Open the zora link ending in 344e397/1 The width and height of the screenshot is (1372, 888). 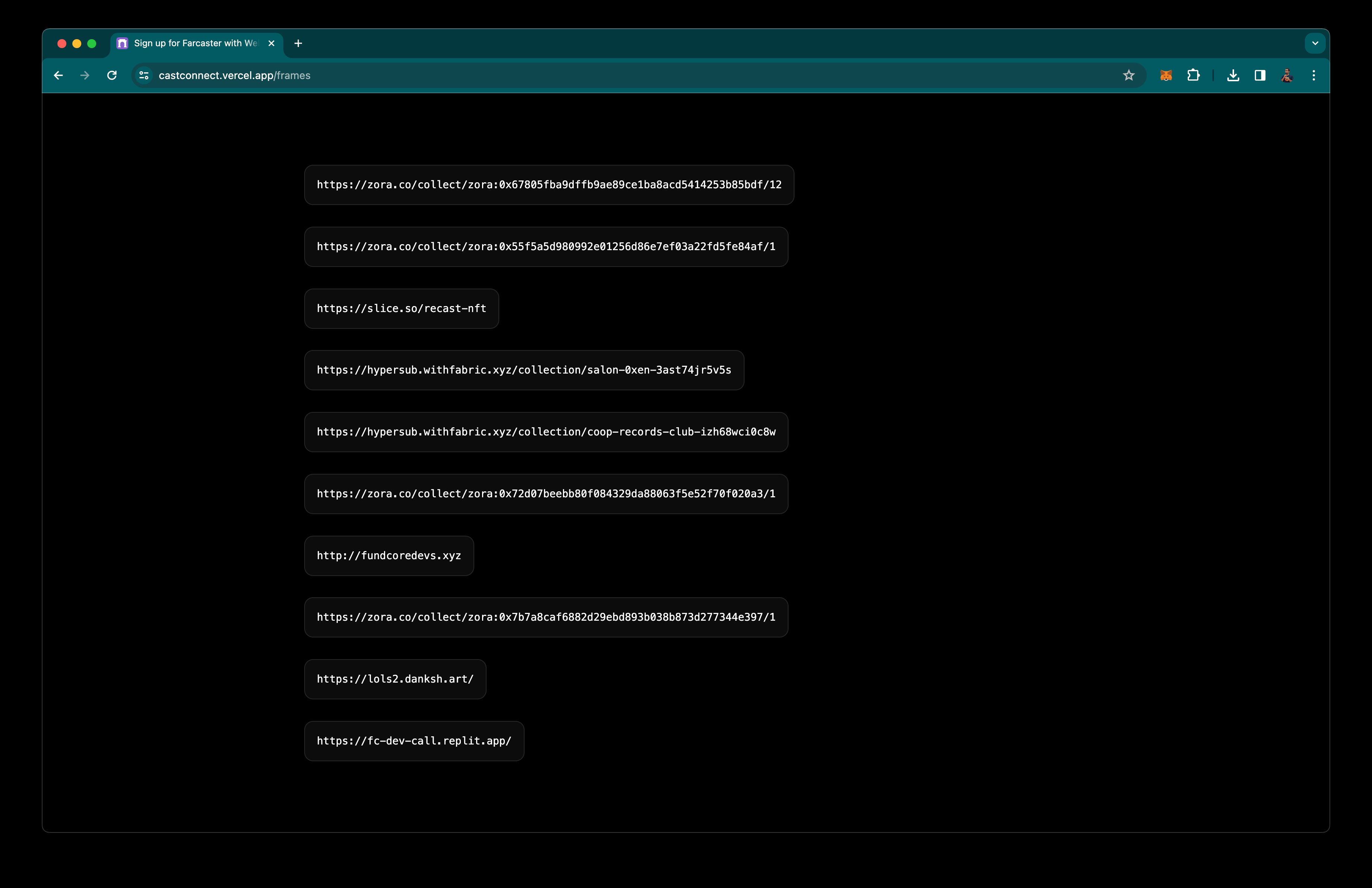coord(546,618)
